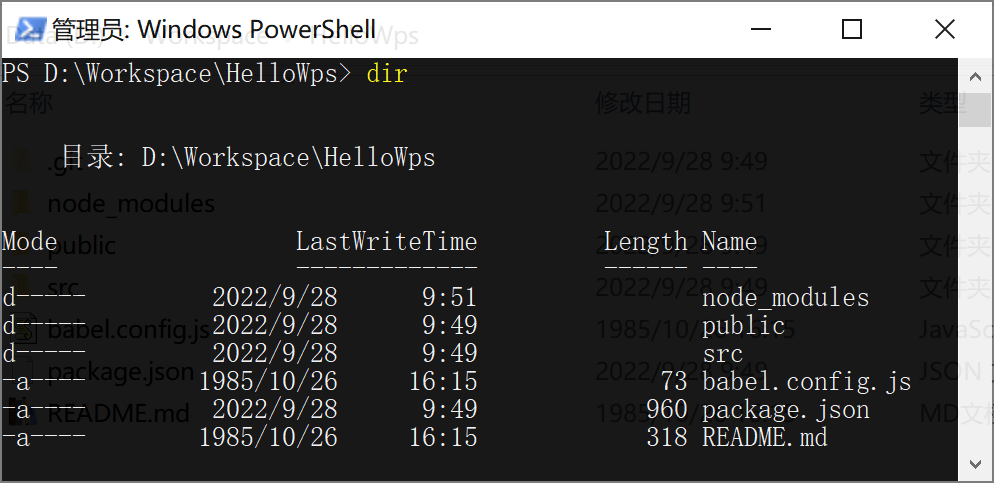The width and height of the screenshot is (994, 483).
Task: Click the title '管理员: Windows PowerShell'
Action: (214, 30)
